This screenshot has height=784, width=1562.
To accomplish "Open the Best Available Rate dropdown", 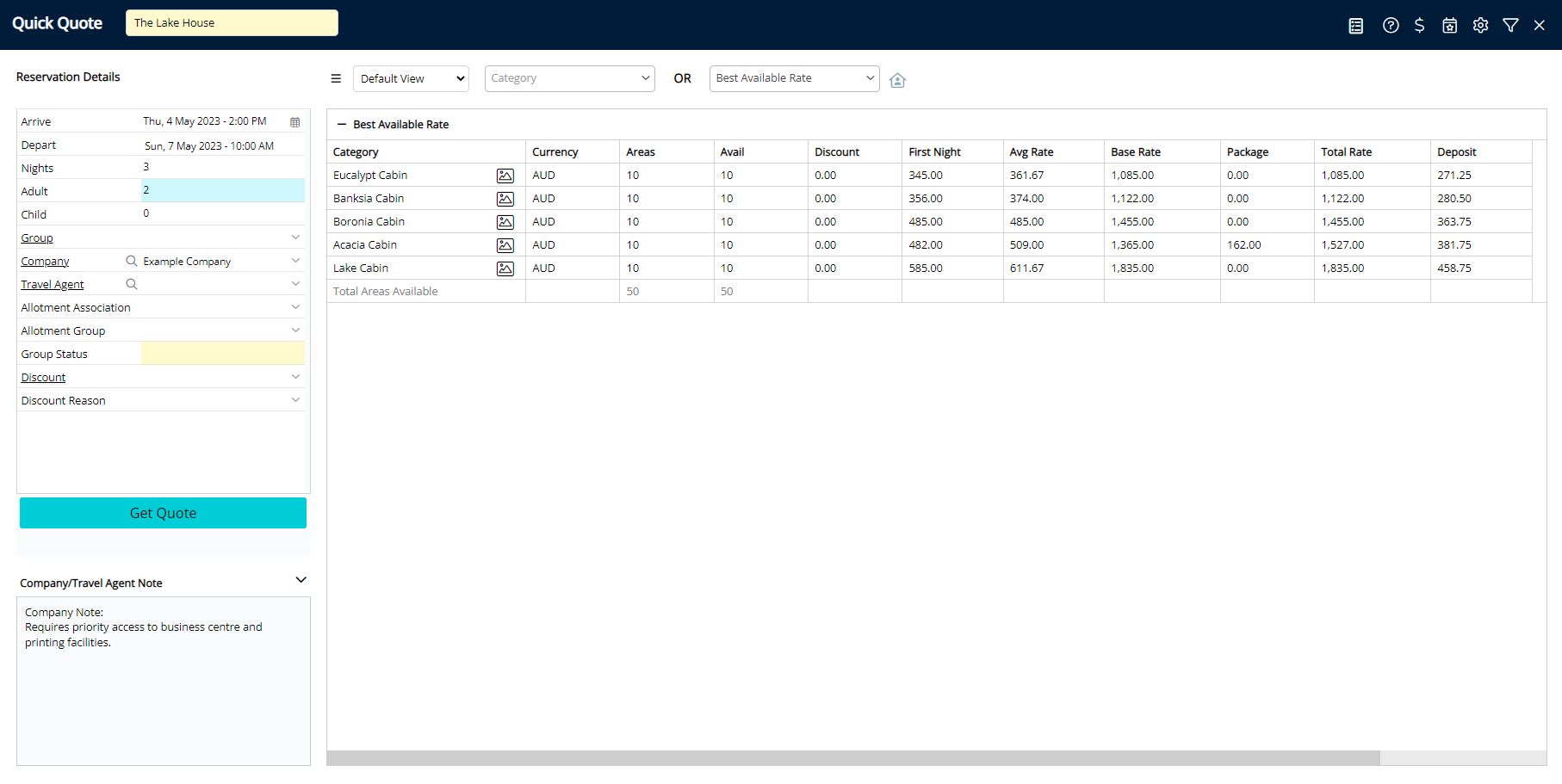I will click(794, 78).
